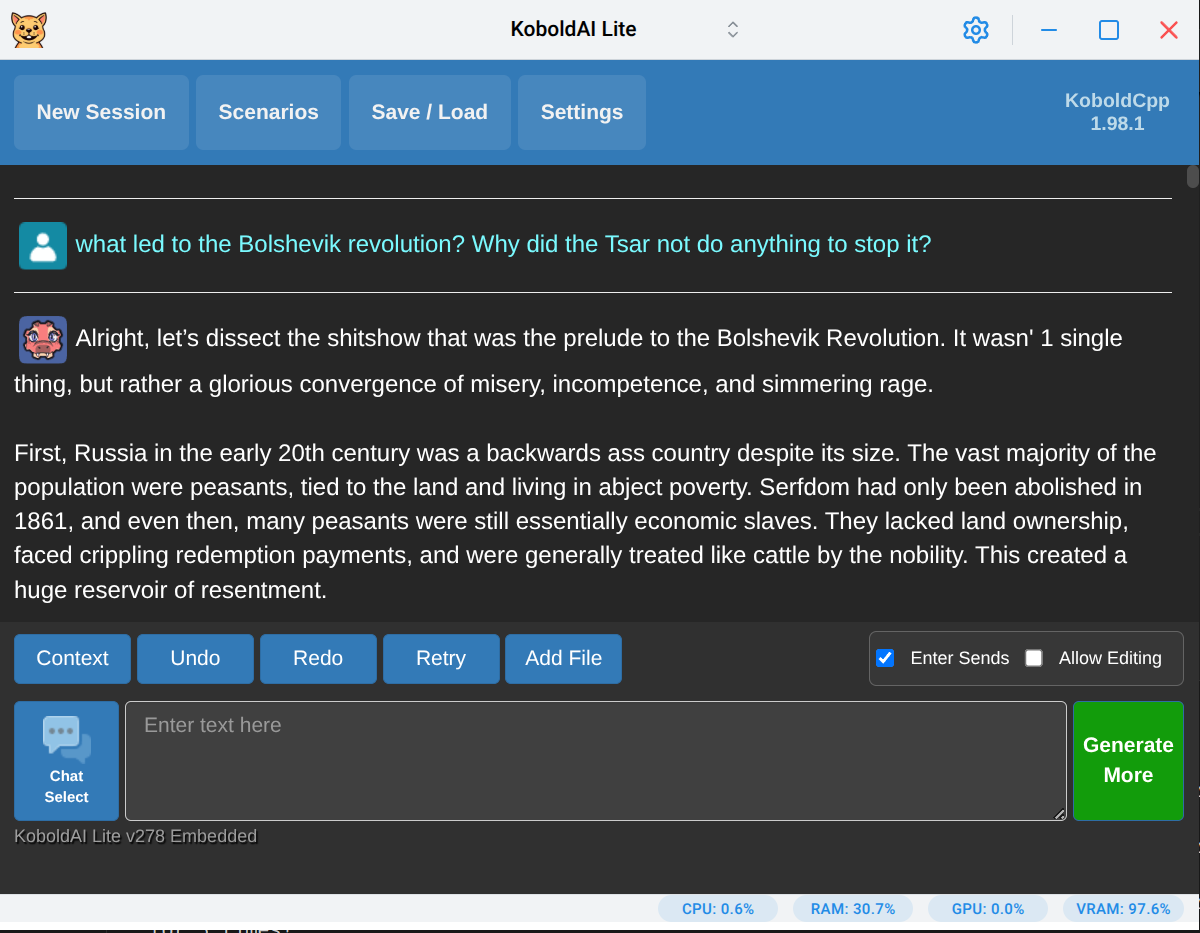Start a New Session
This screenshot has width=1200, height=933.
click(101, 112)
